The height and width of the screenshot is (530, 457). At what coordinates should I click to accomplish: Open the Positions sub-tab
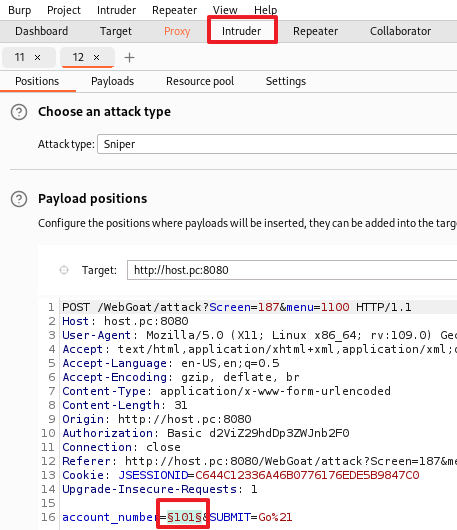click(x=37, y=81)
